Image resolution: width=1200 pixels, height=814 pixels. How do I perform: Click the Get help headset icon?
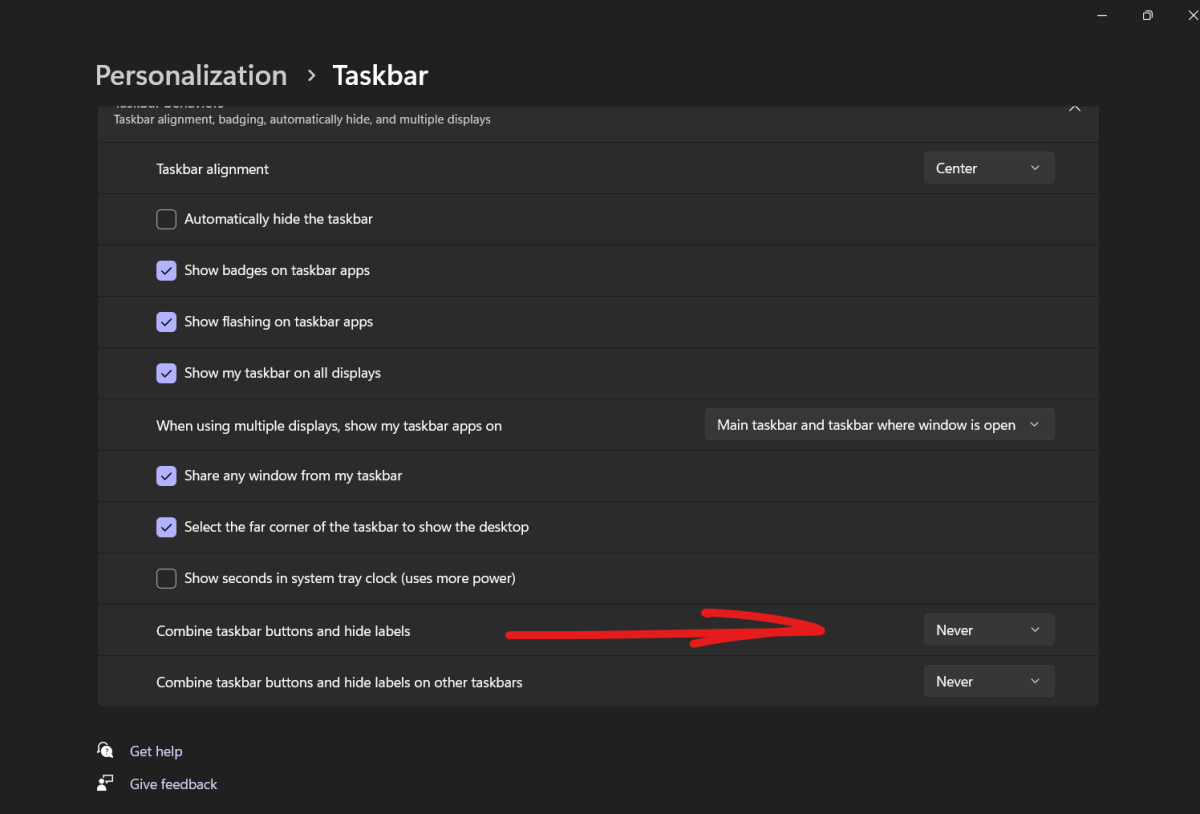(x=105, y=750)
